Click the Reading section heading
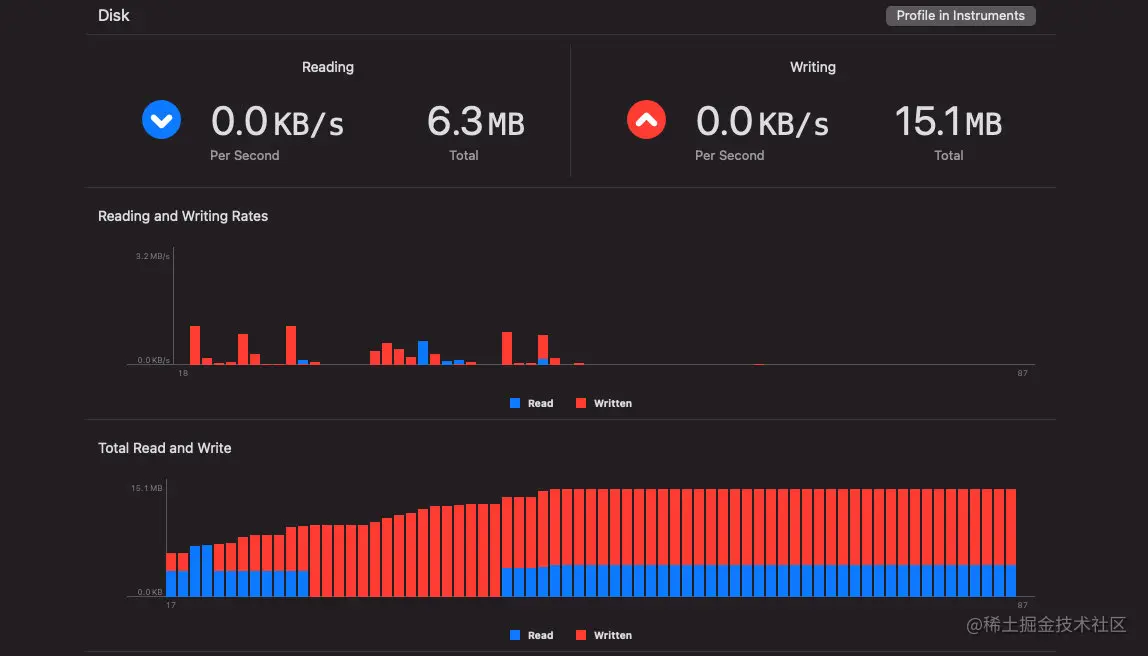This screenshot has width=1148, height=656. click(x=328, y=67)
